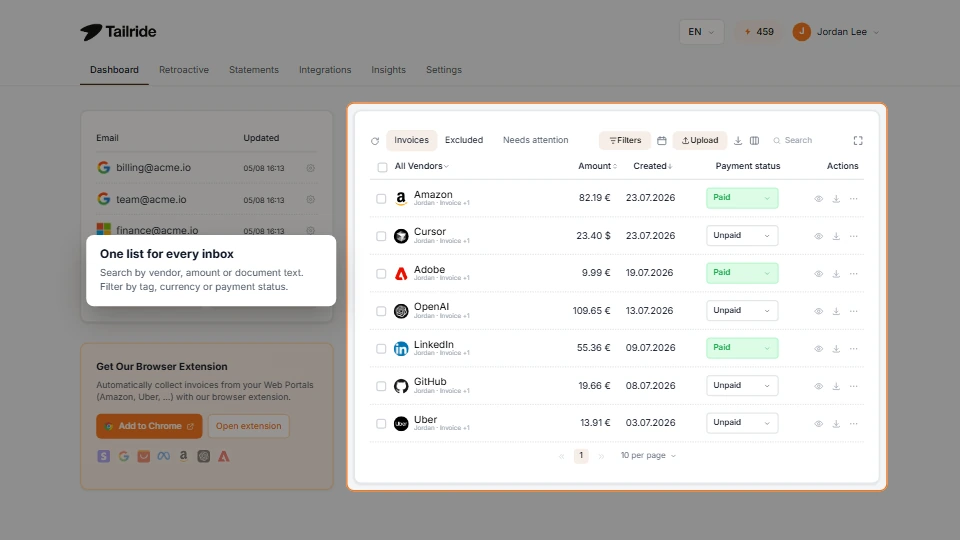Tick the Adobe row checkbox

(381, 274)
